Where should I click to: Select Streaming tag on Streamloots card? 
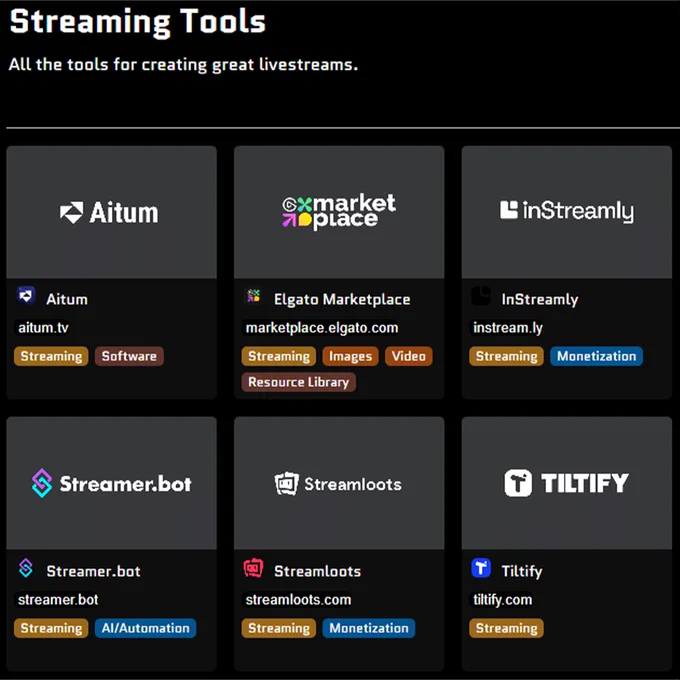pyautogui.click(x=279, y=628)
